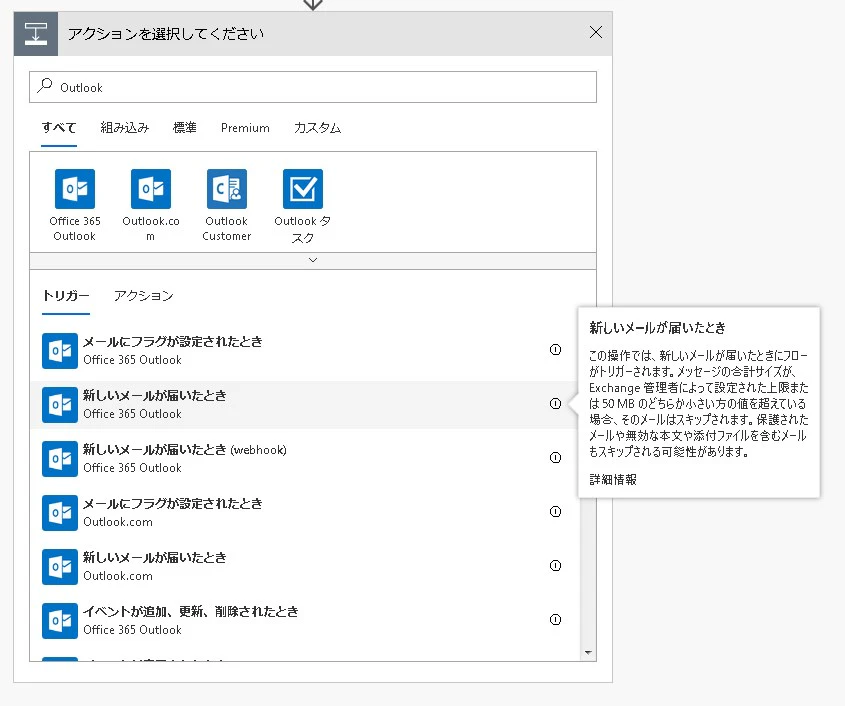The width and height of the screenshot is (845, 706).
Task: Click the icon beside Outlook.com 新しいメールが届いたとき
Action: click(x=60, y=566)
